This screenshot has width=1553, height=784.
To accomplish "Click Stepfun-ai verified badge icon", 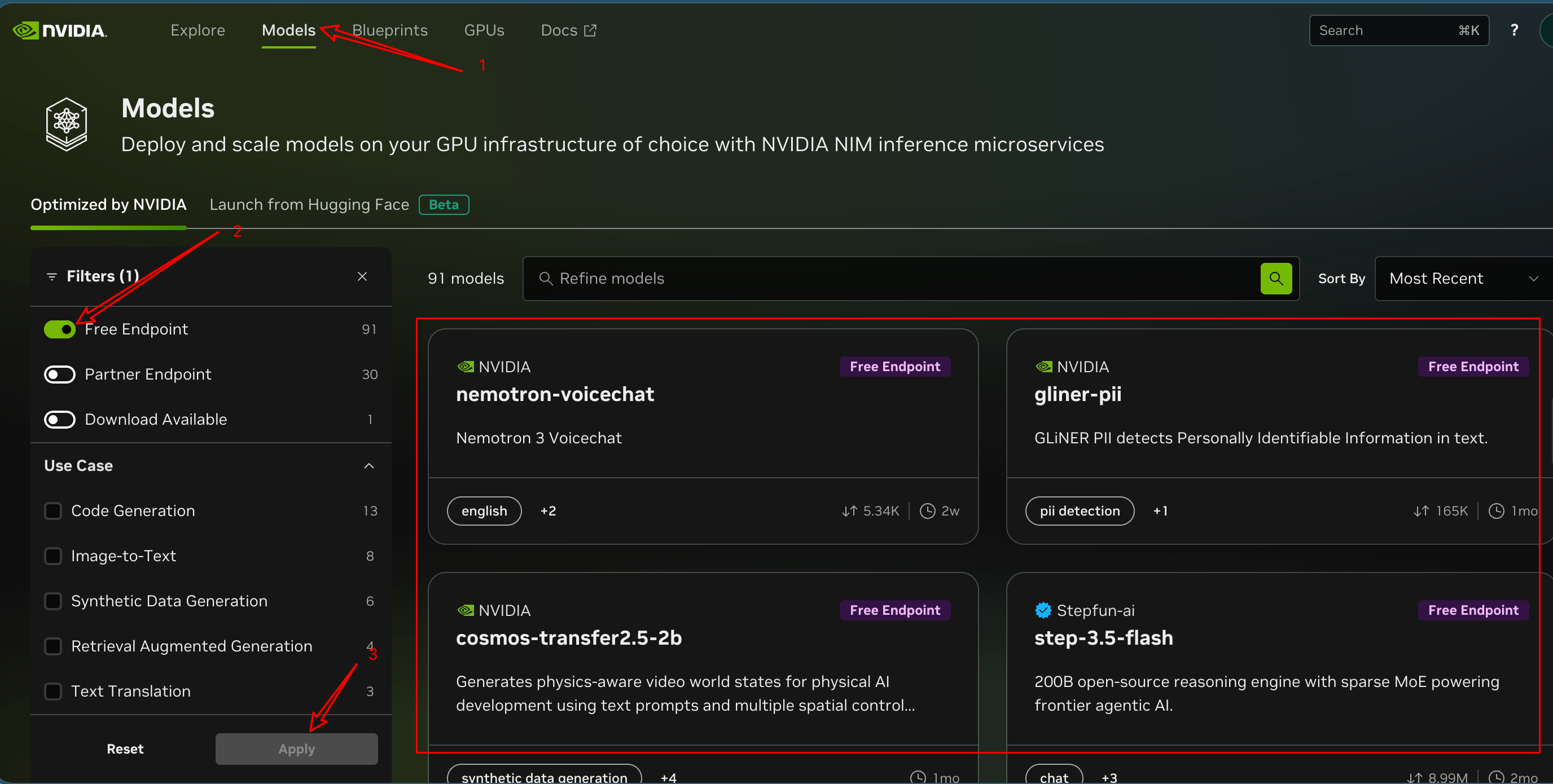I will click(1043, 610).
